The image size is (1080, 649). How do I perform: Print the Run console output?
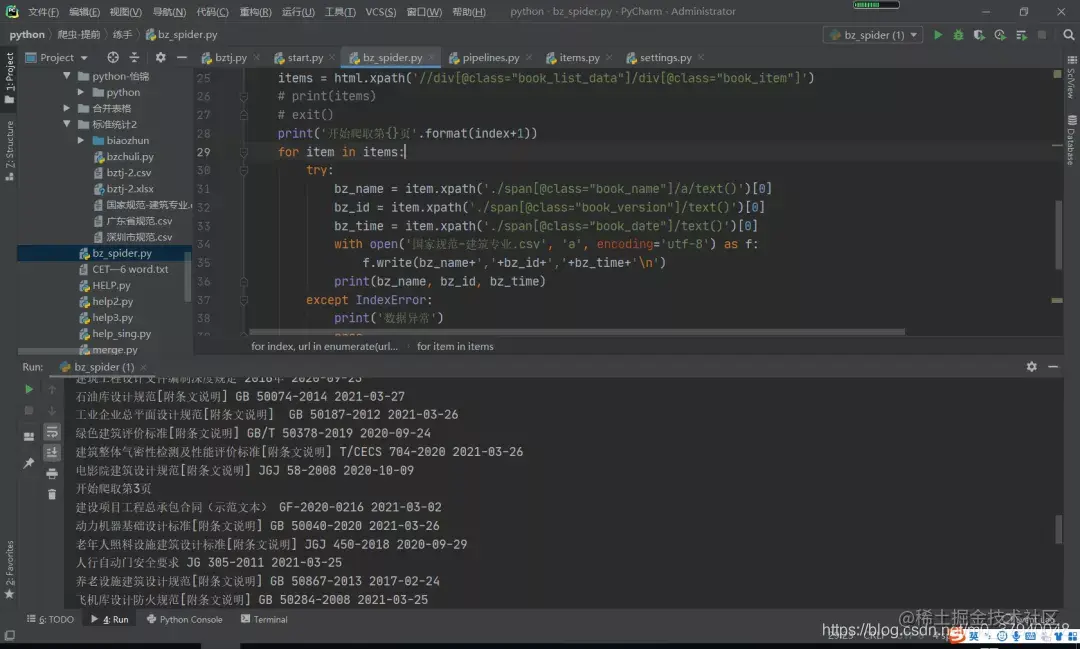click(x=52, y=473)
